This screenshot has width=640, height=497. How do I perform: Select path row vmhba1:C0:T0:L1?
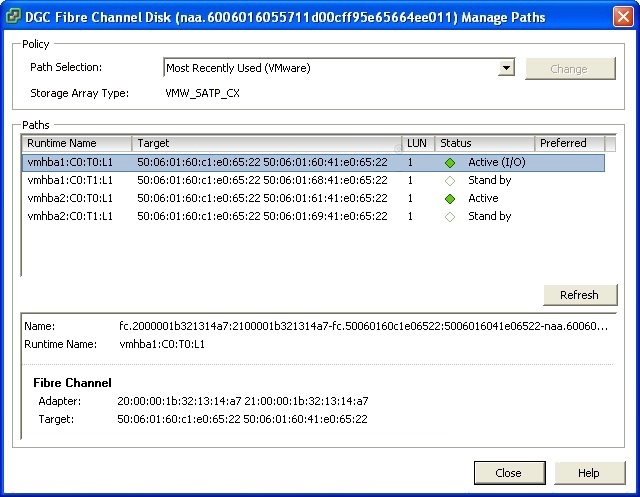313,162
